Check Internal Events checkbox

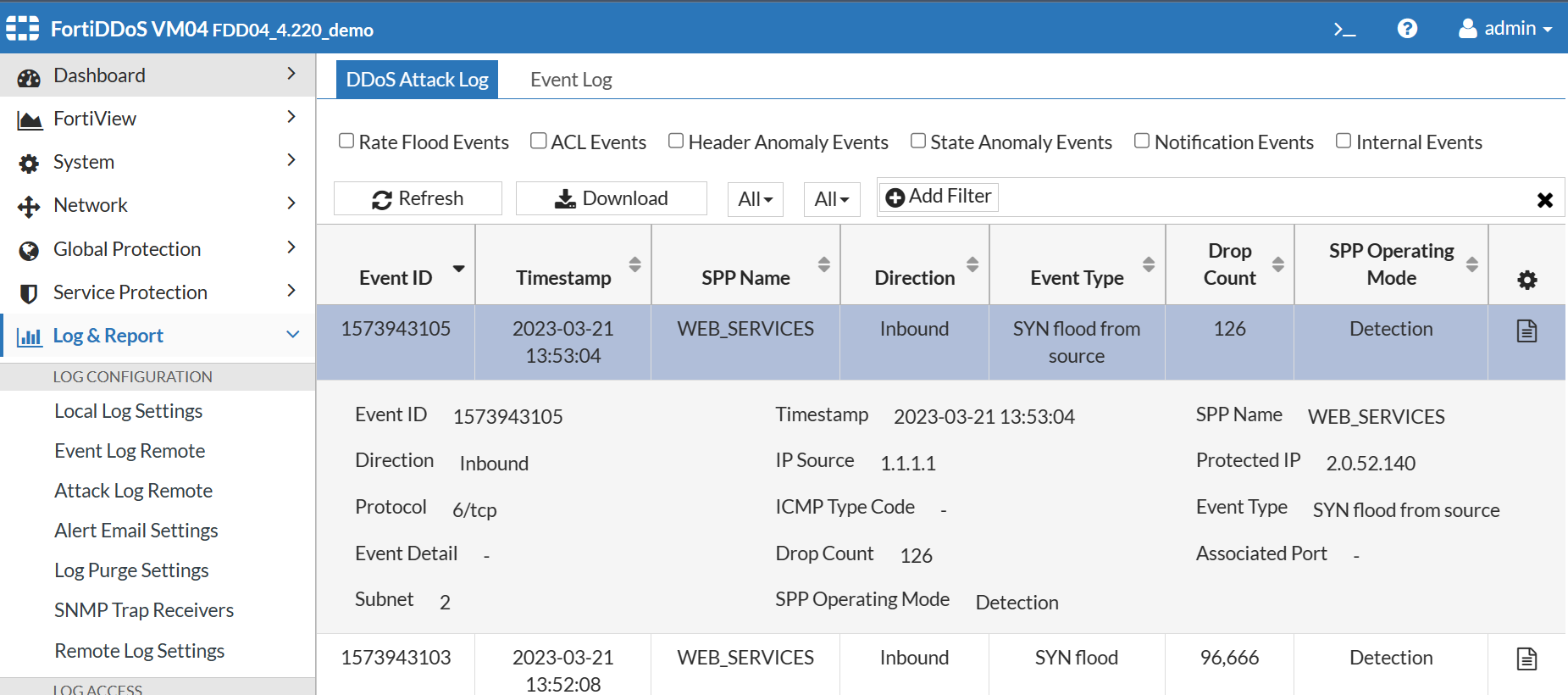tap(1344, 141)
